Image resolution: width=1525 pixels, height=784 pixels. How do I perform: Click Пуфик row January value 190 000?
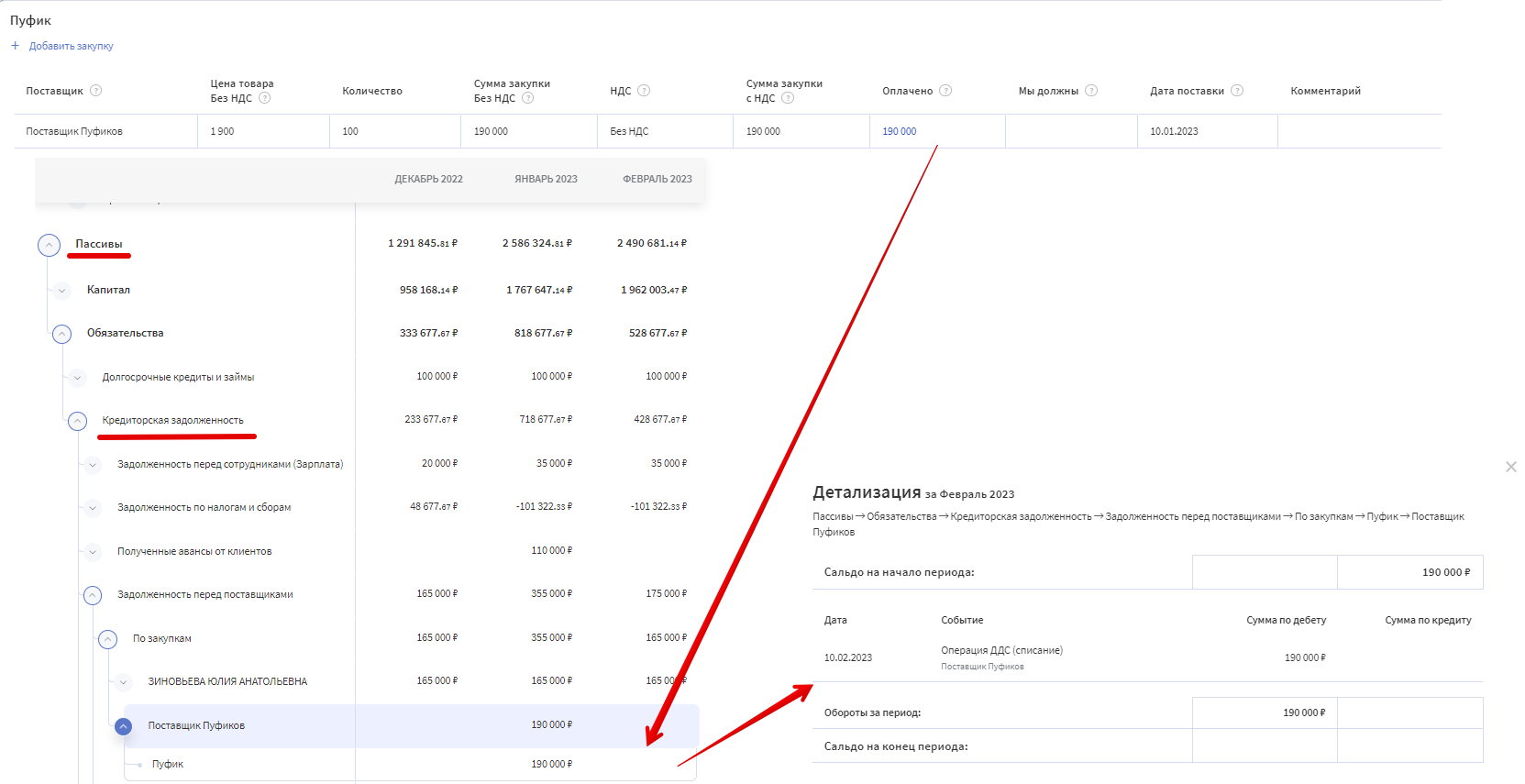pyautogui.click(x=552, y=764)
